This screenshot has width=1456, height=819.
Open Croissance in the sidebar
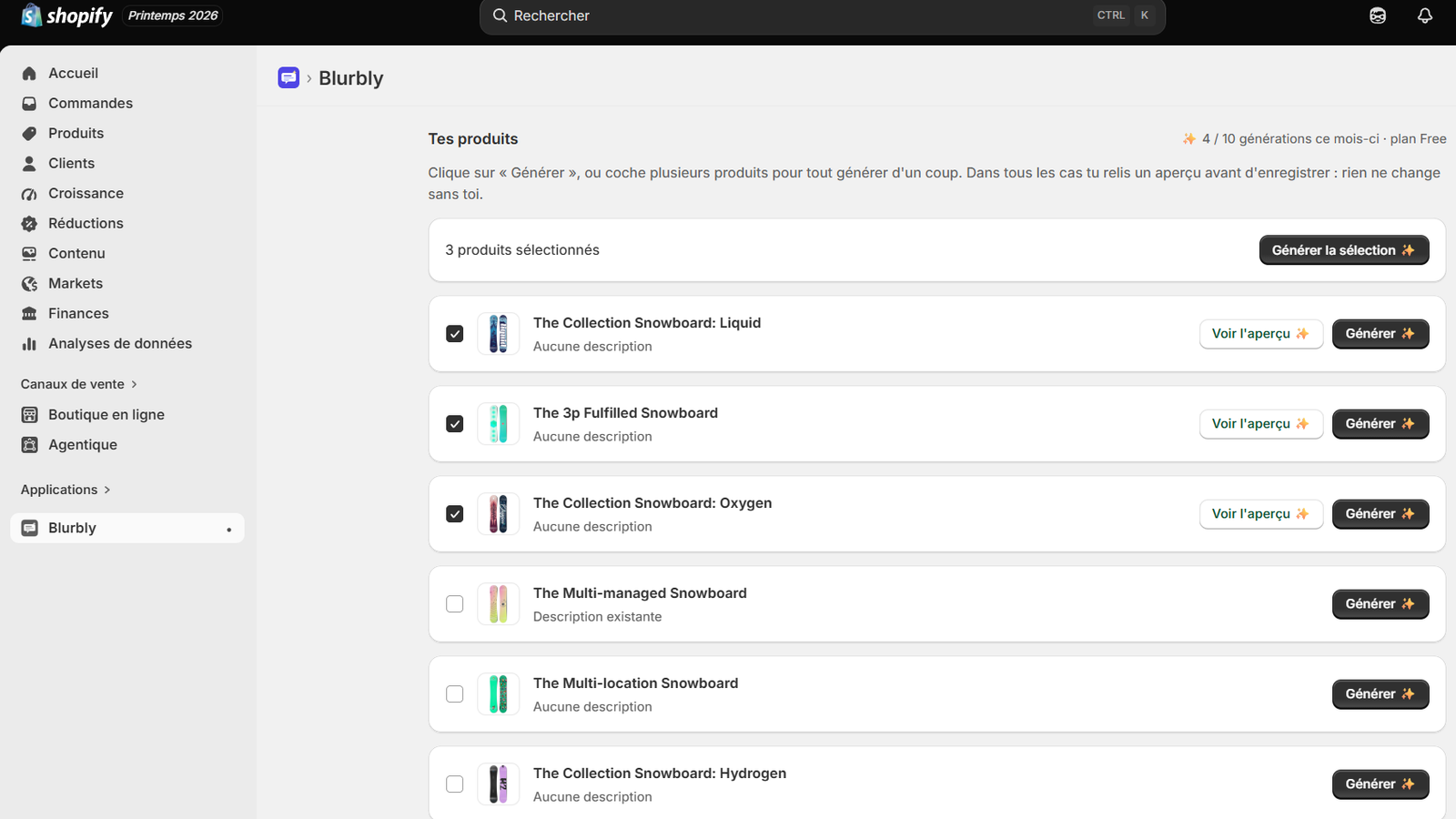pyautogui.click(x=127, y=194)
